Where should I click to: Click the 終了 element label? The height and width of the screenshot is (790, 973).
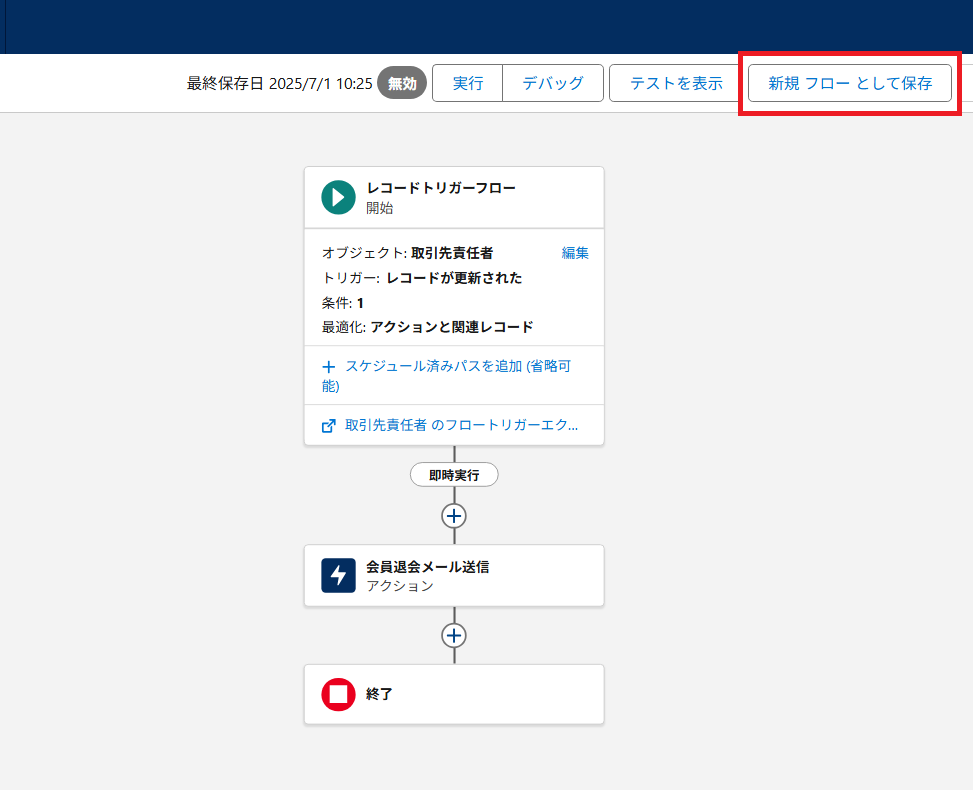click(379, 694)
